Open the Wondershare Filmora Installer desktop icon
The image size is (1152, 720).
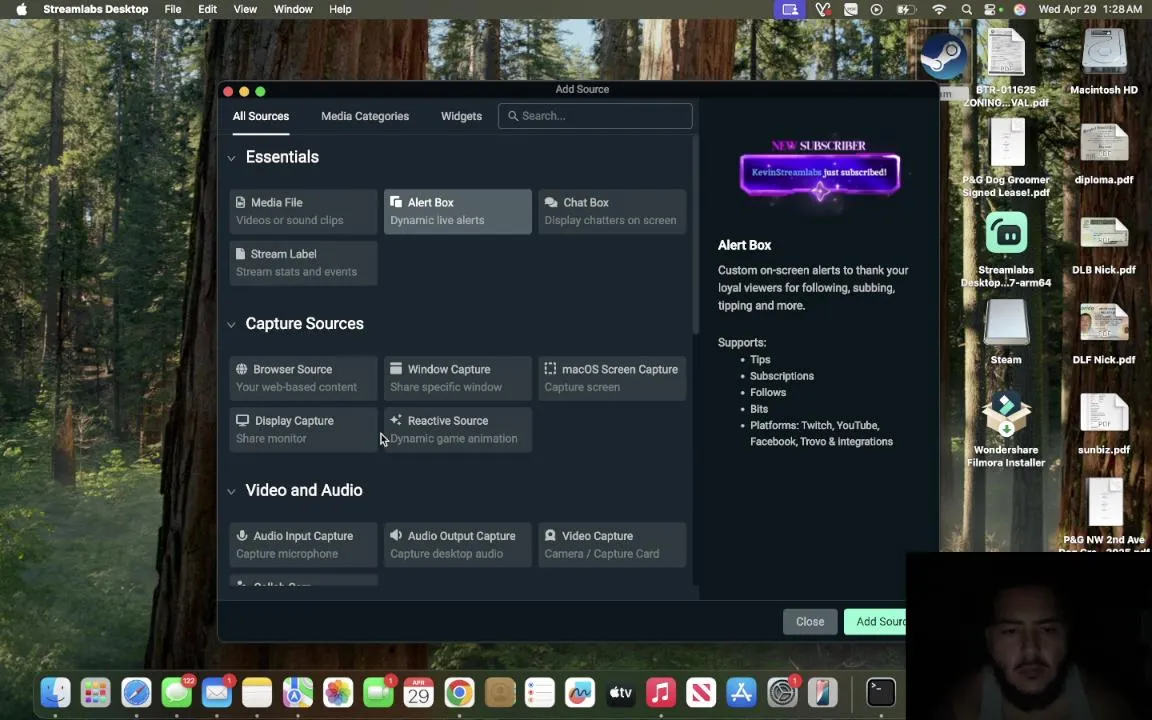1006,414
